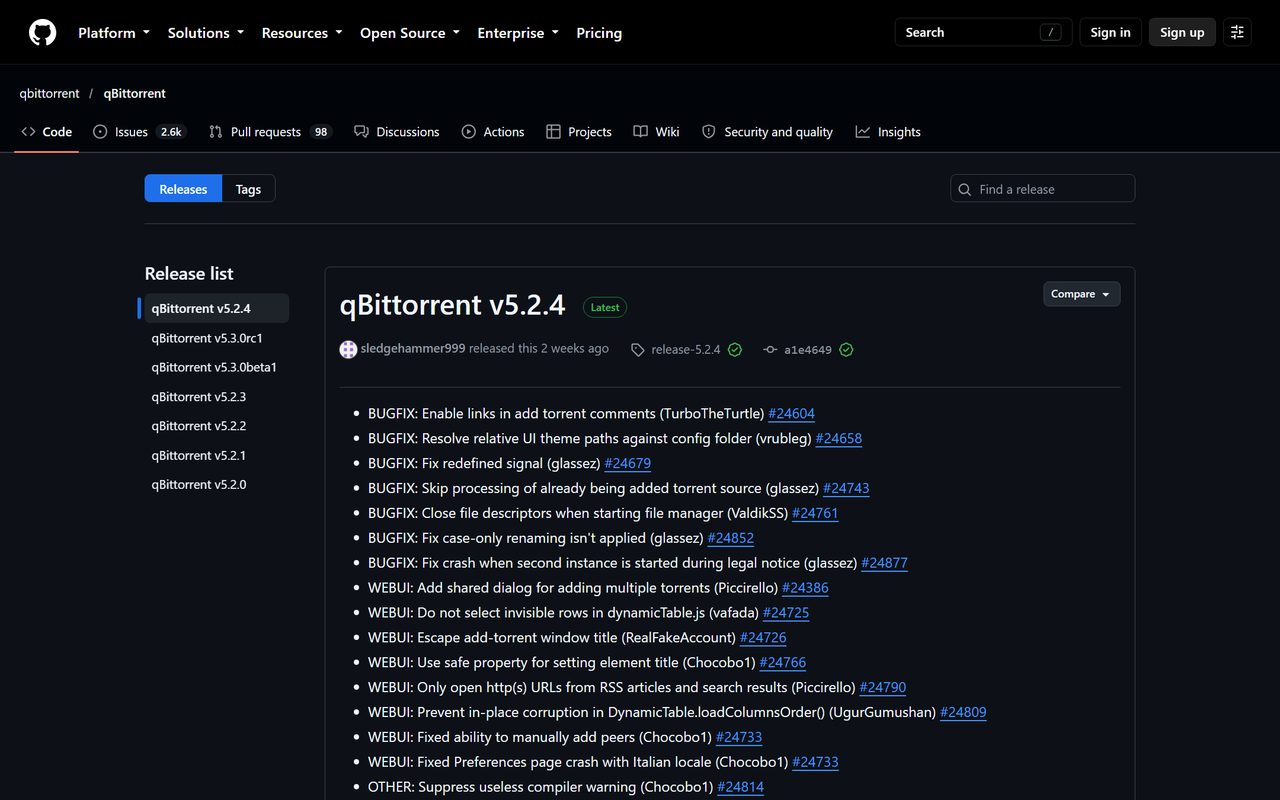Click the tag icon before release-5.2.4
The image size is (1280, 800).
[x=638, y=350]
